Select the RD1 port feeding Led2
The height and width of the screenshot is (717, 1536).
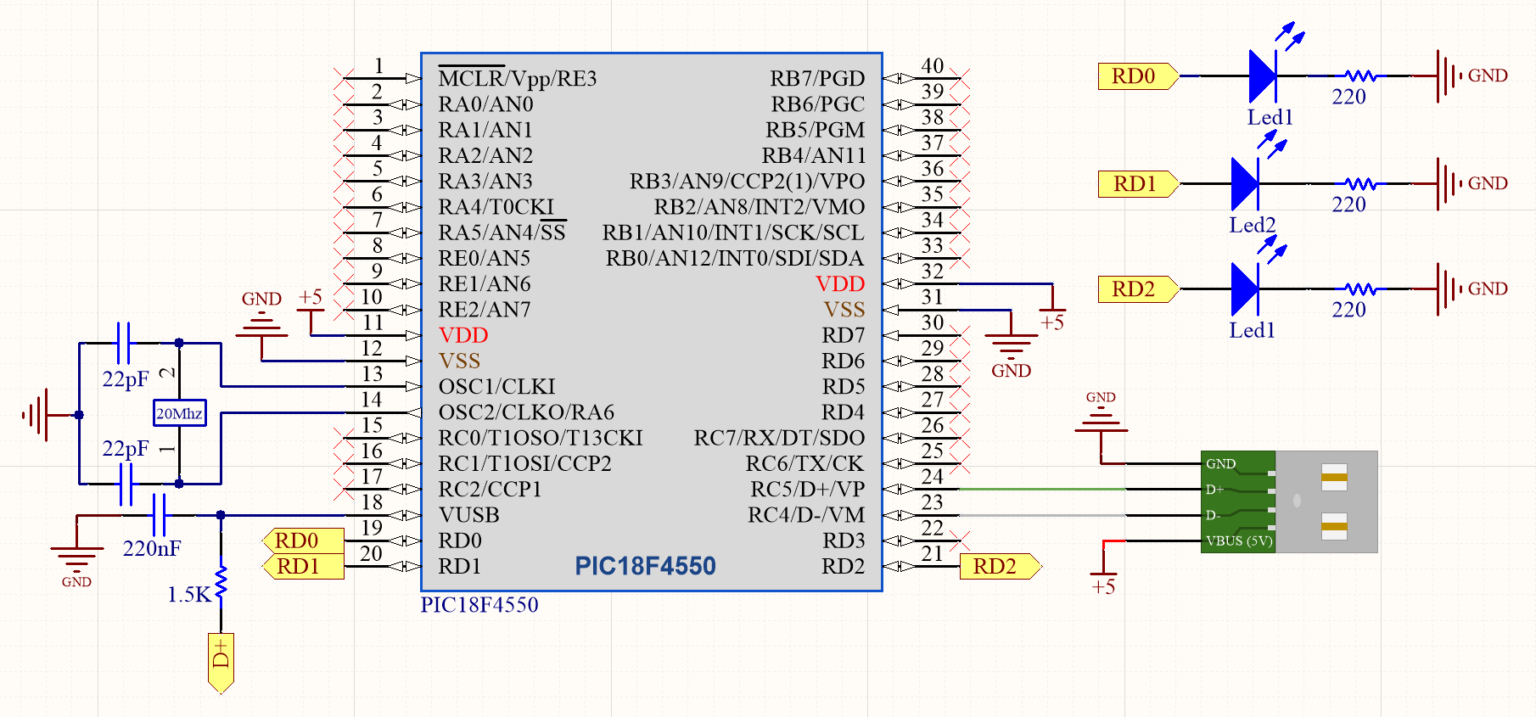pos(1138,184)
